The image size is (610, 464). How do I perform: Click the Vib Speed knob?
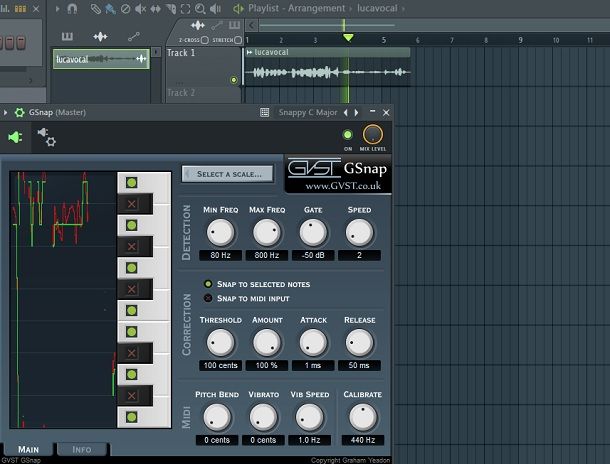tap(310, 417)
